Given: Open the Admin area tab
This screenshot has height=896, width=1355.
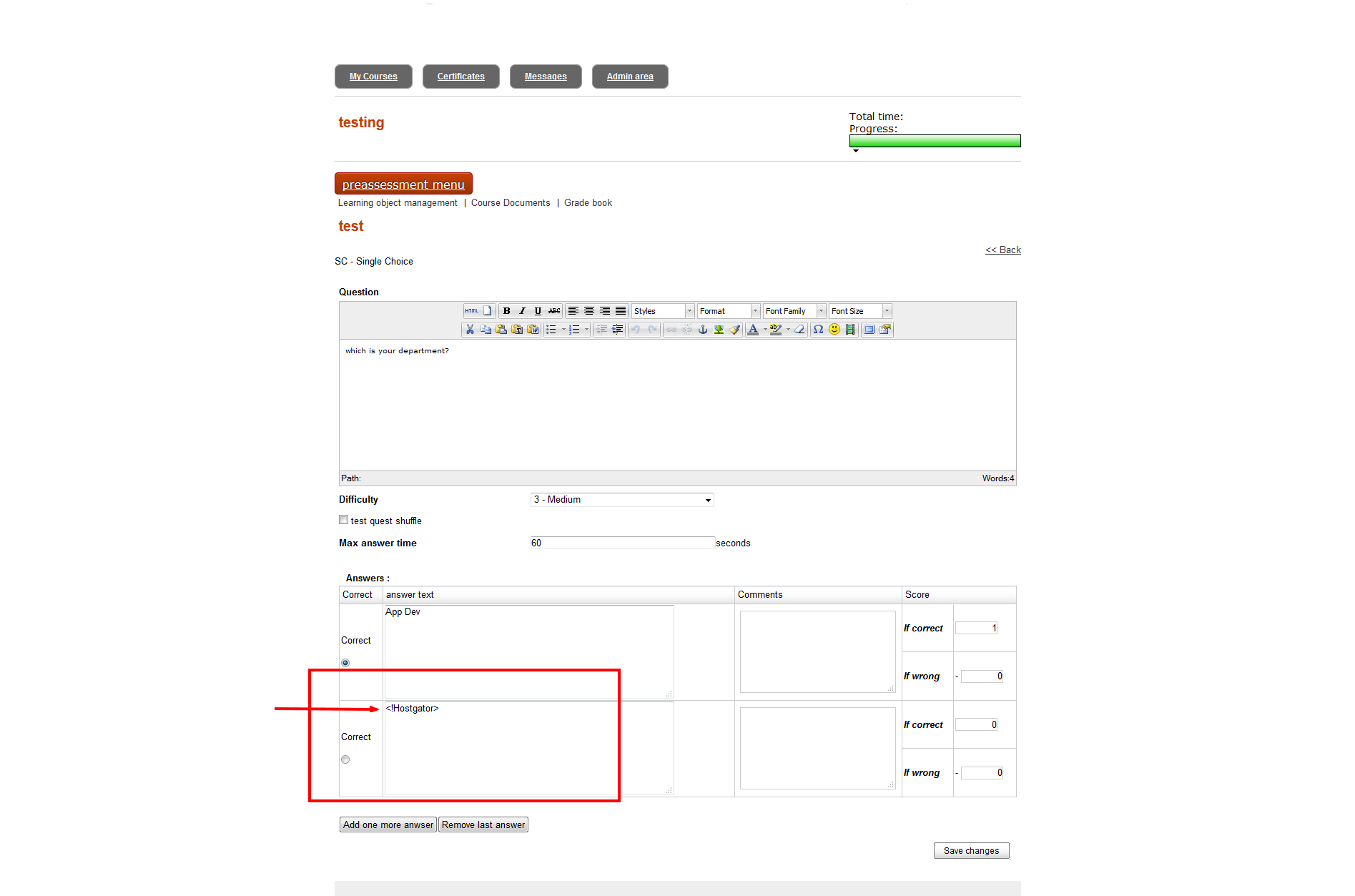Looking at the screenshot, I should coord(630,77).
